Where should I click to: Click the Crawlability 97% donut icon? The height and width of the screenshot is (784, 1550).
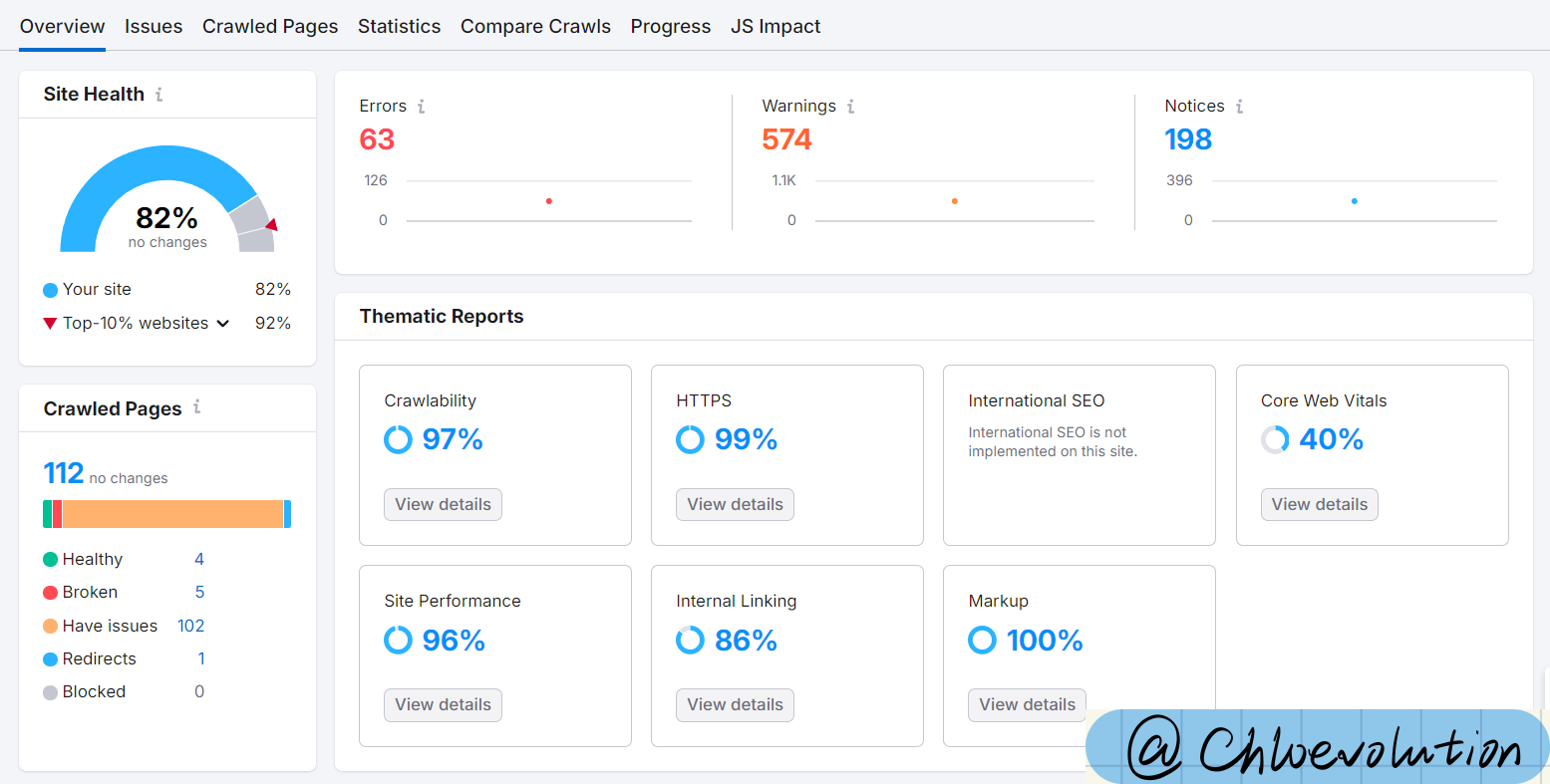398,439
